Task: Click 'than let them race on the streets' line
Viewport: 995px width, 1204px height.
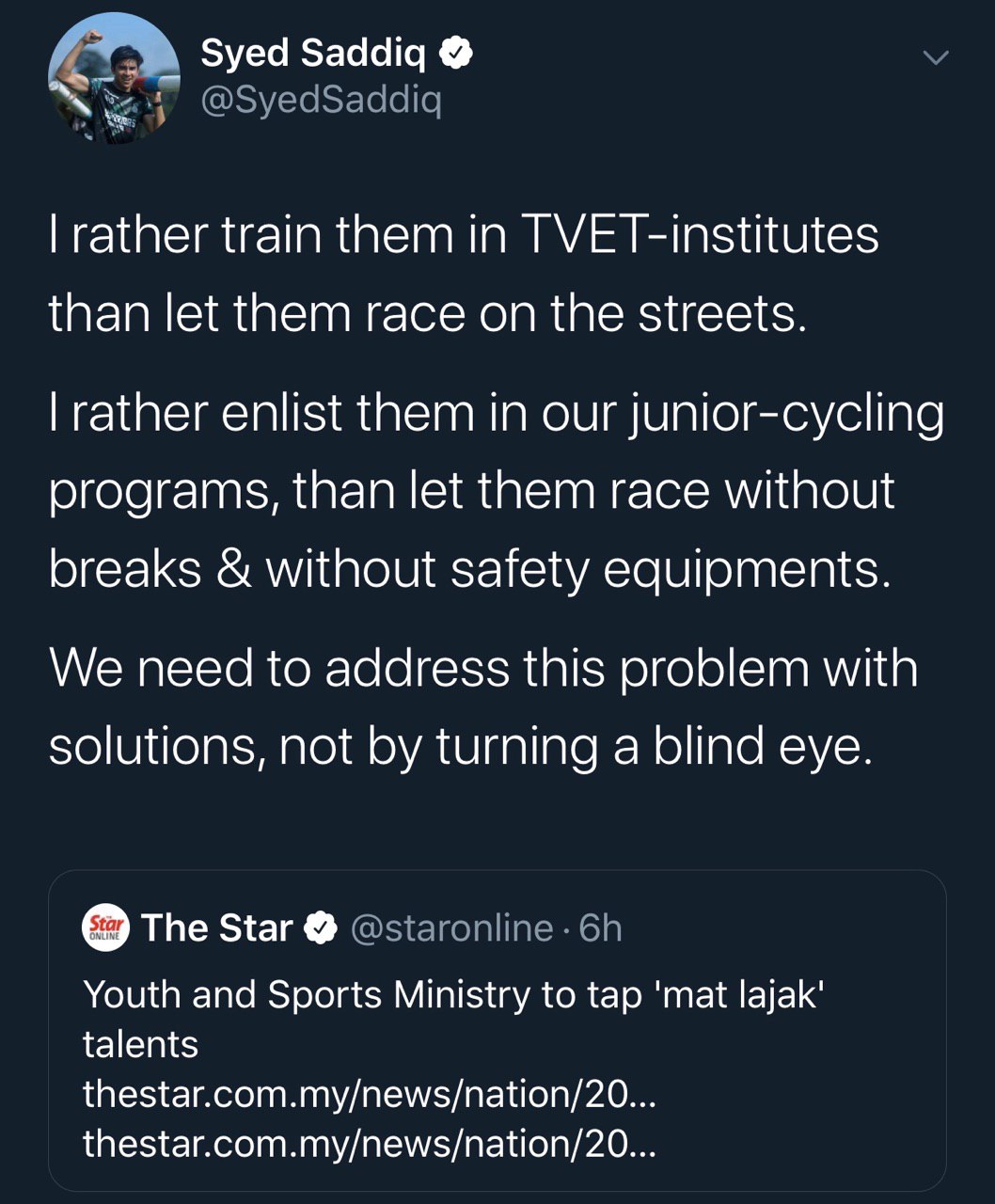Action: point(427,313)
